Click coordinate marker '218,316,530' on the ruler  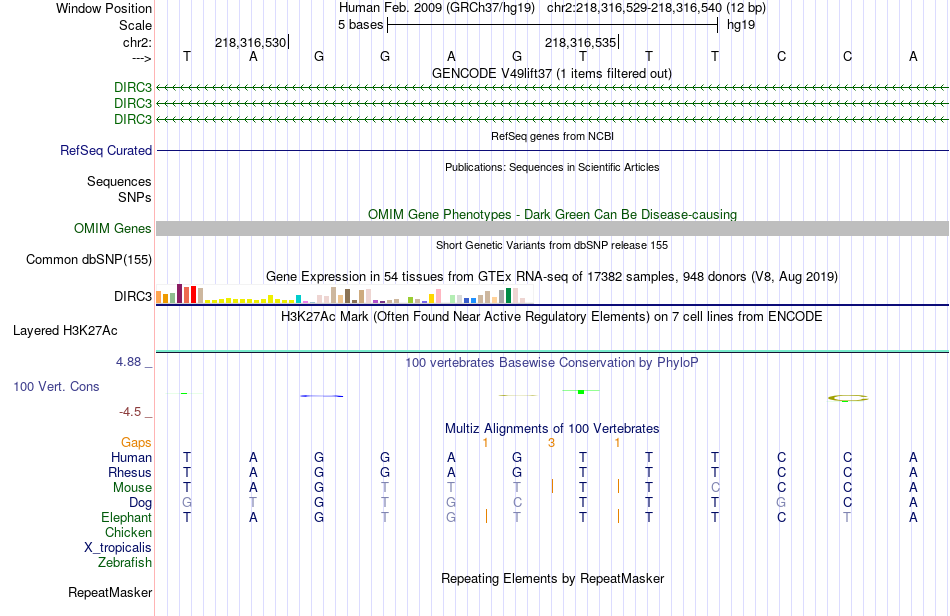pyautogui.click(x=250, y=42)
